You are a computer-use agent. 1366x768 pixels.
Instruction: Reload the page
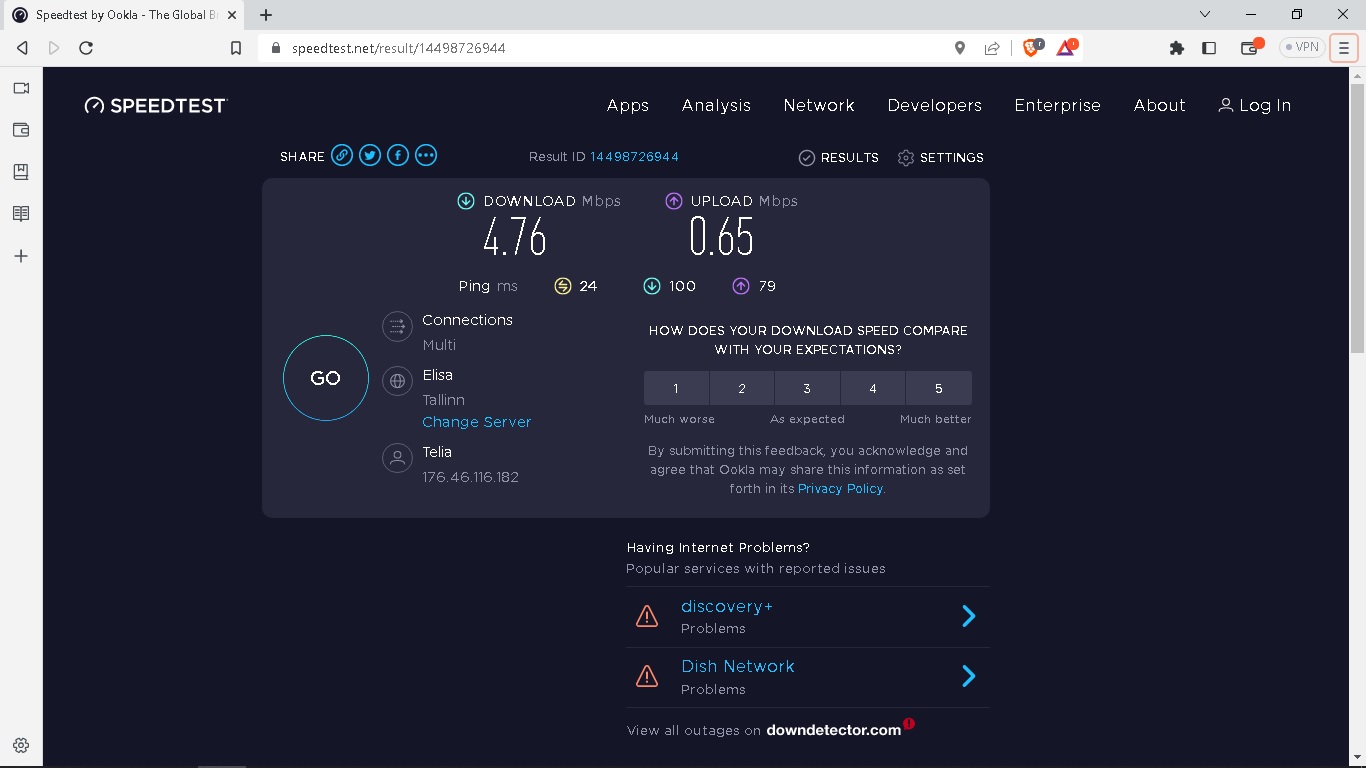tap(86, 47)
